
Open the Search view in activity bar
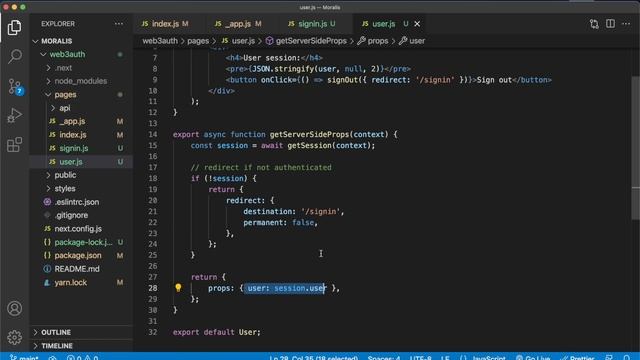[15, 56]
